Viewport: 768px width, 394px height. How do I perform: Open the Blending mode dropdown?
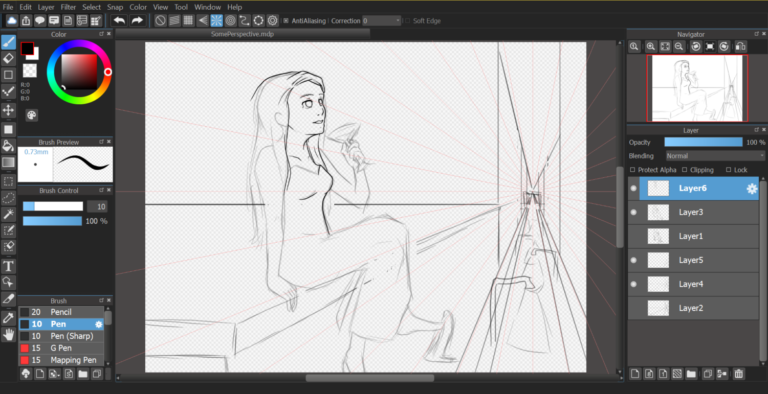pyautogui.click(x=715, y=156)
